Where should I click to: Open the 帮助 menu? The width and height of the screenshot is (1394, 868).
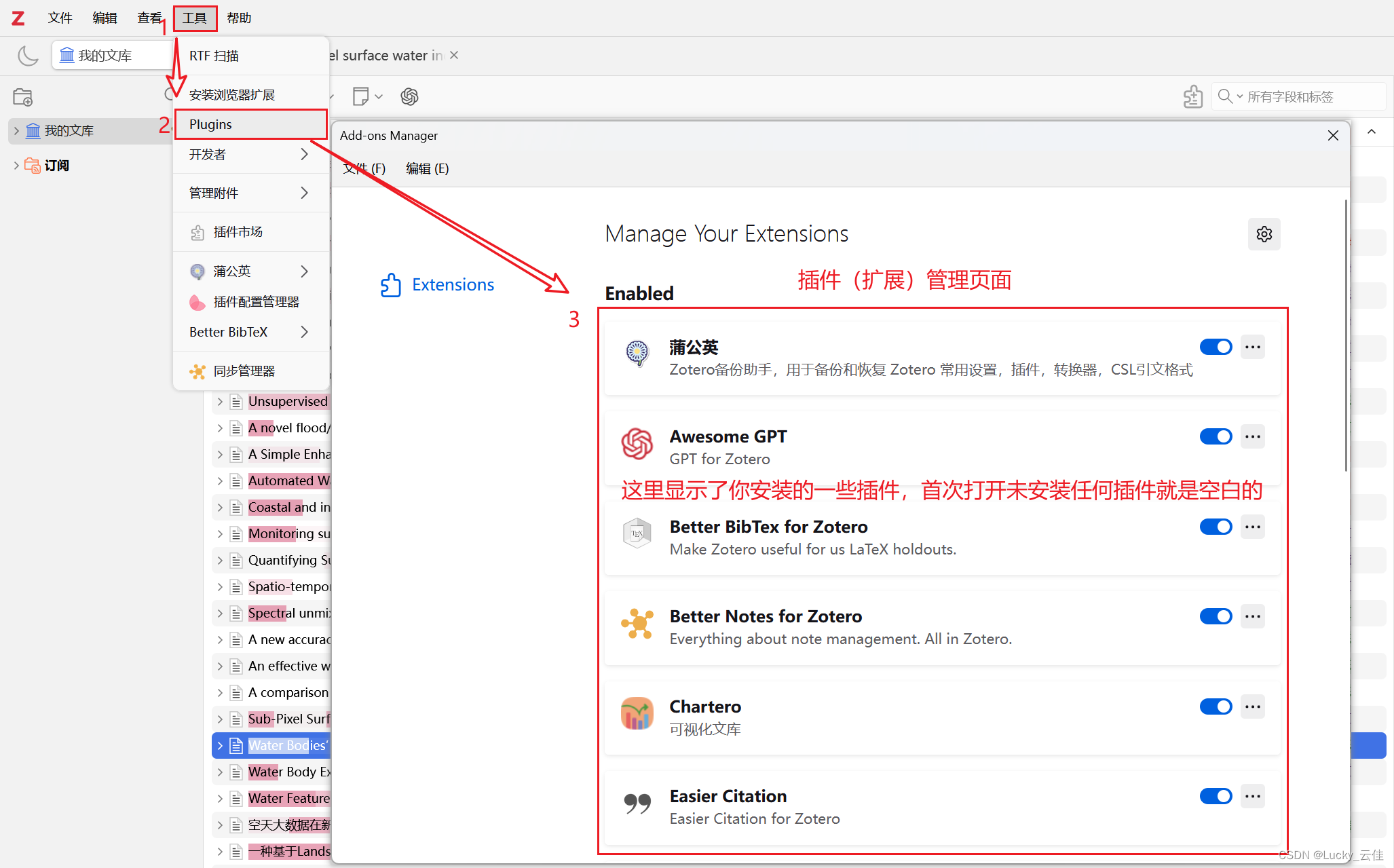click(239, 18)
